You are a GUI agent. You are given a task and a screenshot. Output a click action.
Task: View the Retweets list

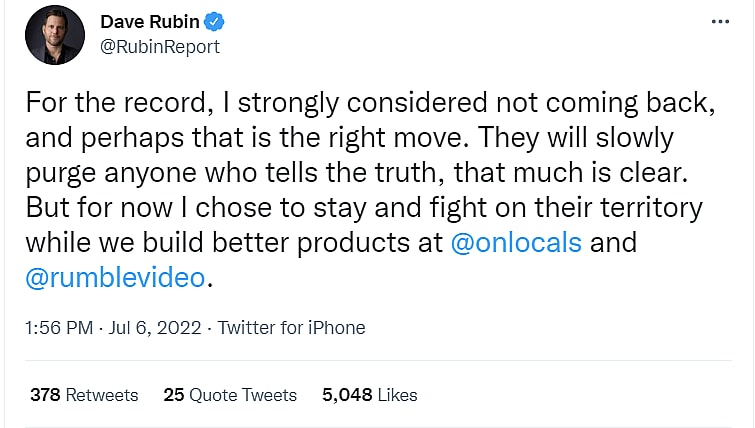point(102,395)
